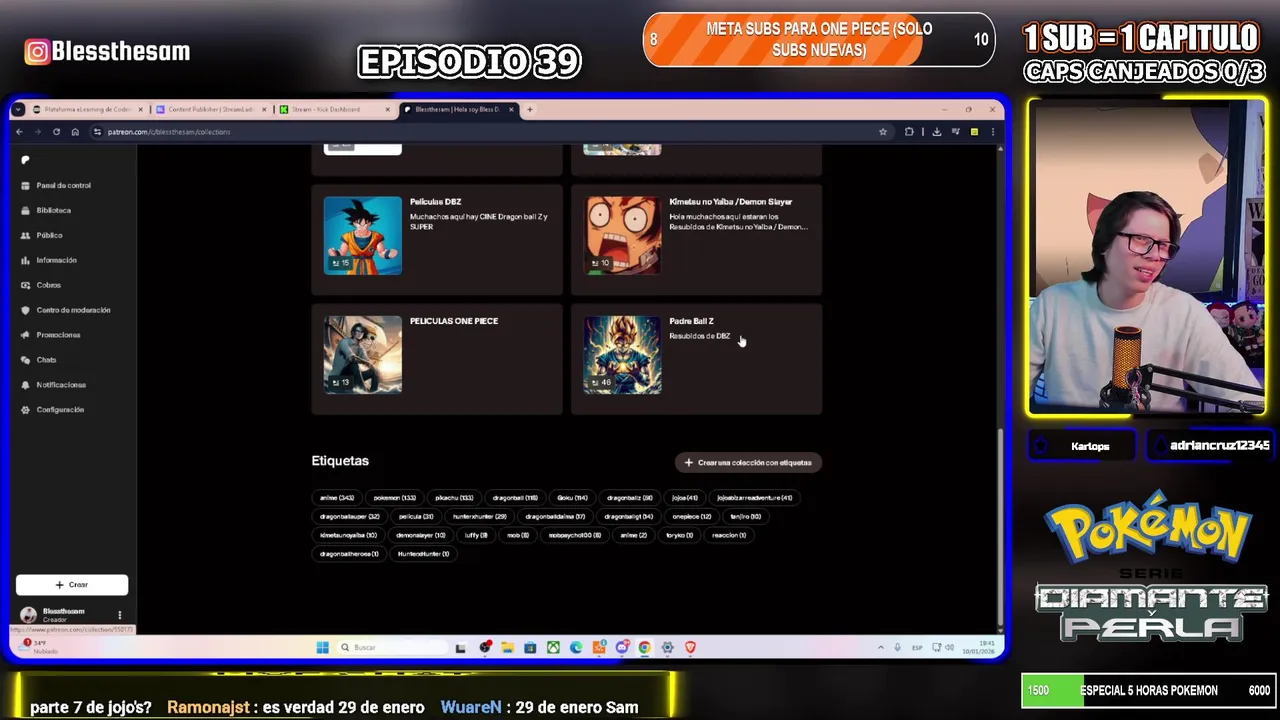Switch to Stream Kick Dashboard tab
The height and width of the screenshot is (720, 1280).
tap(334, 109)
